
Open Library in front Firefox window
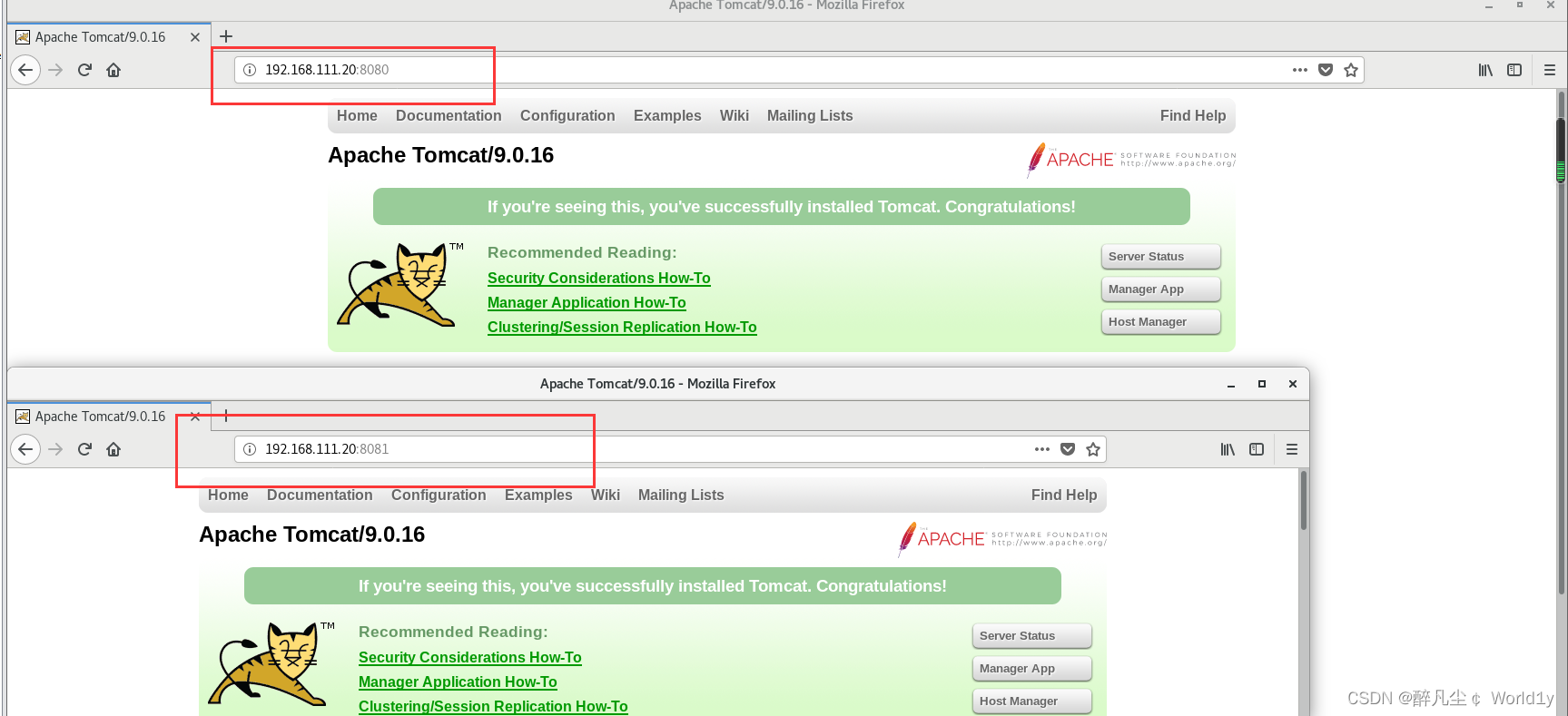click(x=1228, y=449)
